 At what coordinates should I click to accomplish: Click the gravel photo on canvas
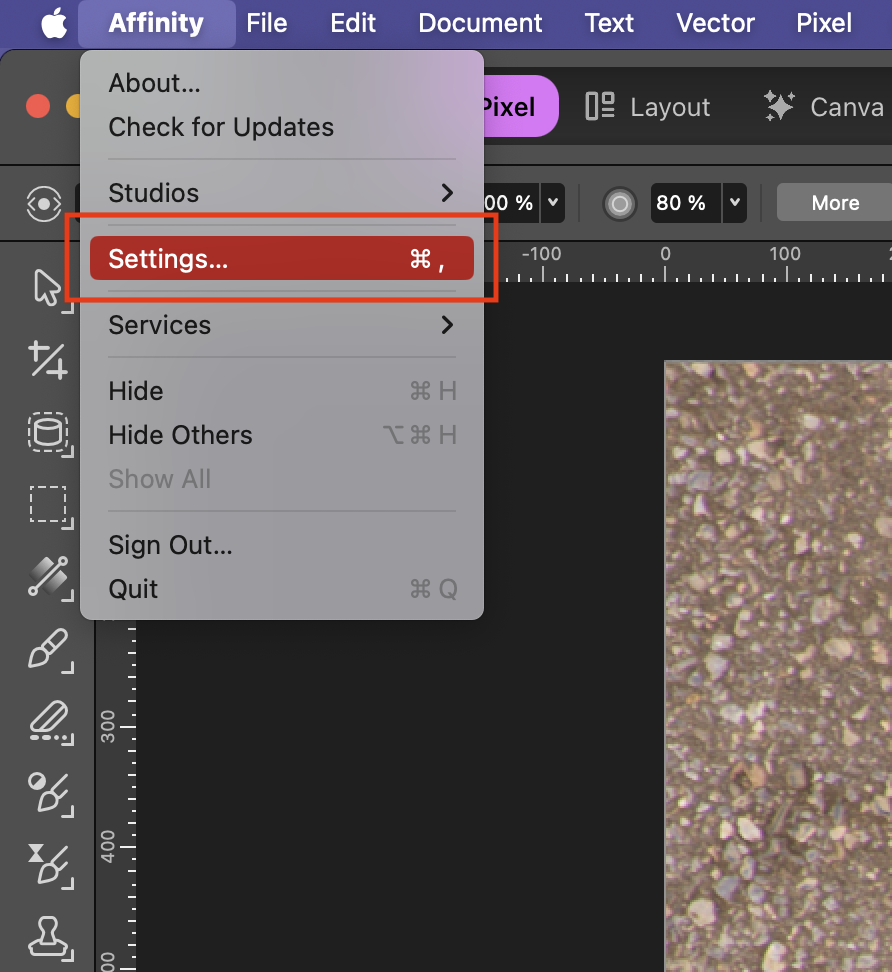pos(779,666)
